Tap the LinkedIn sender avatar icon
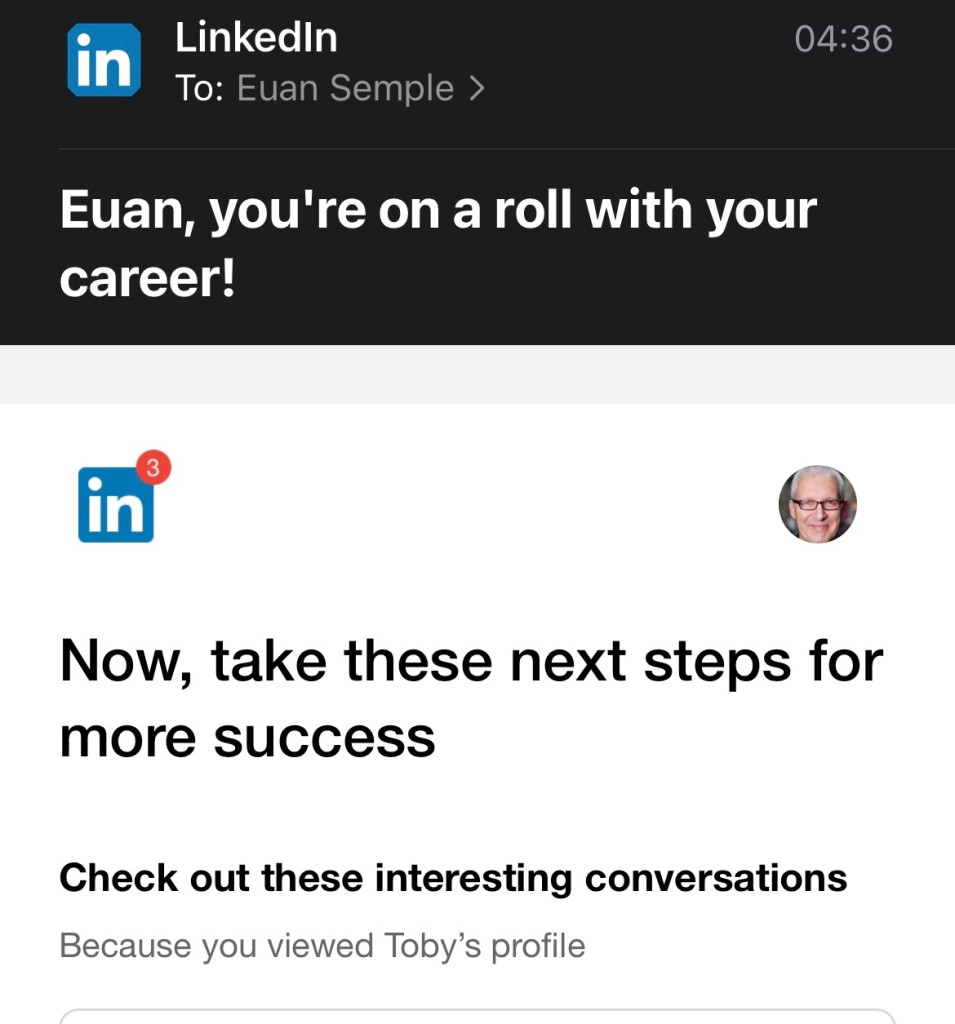 click(103, 60)
